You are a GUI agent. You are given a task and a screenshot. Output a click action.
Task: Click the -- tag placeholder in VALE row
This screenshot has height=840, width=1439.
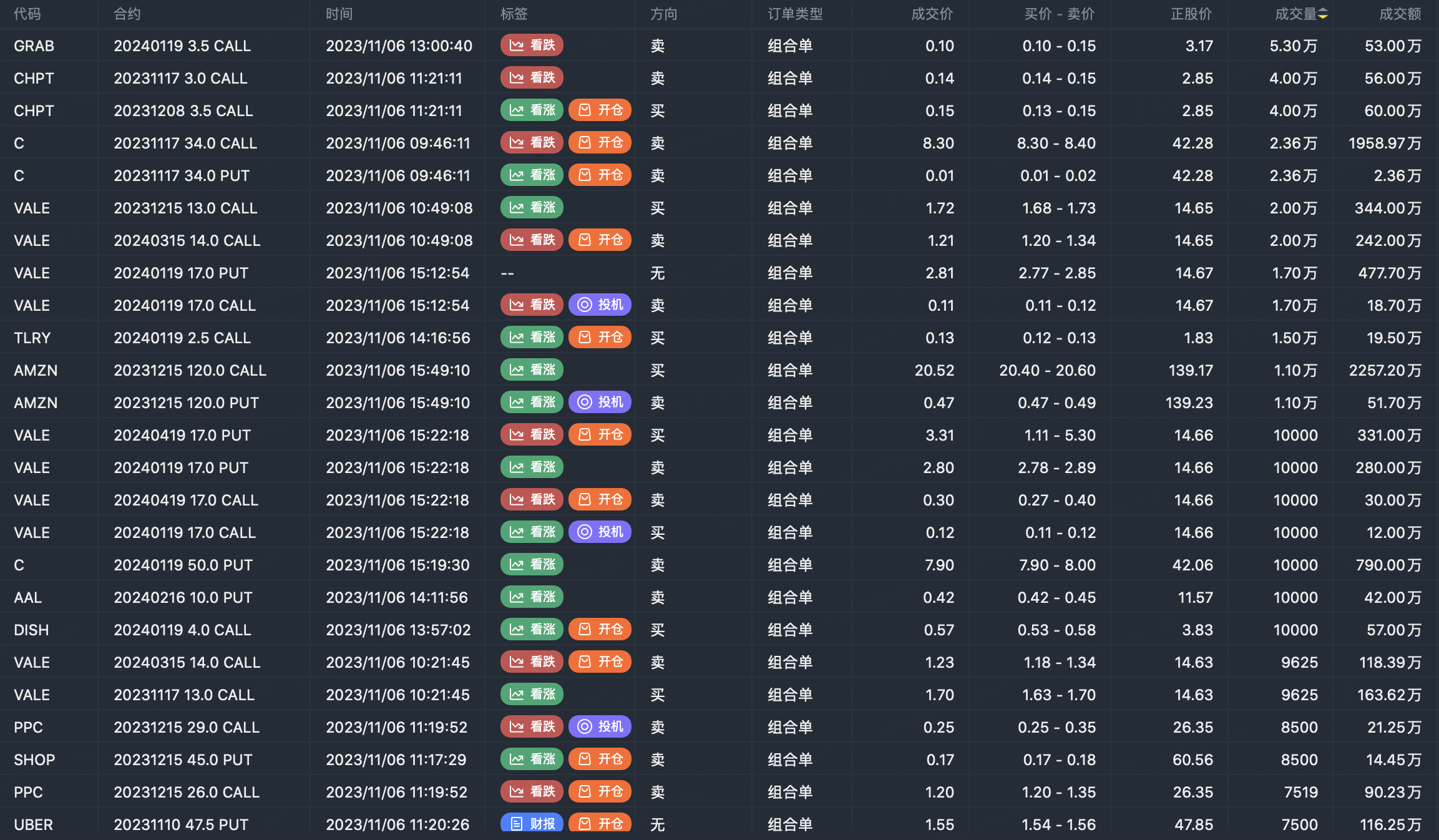coord(507,273)
